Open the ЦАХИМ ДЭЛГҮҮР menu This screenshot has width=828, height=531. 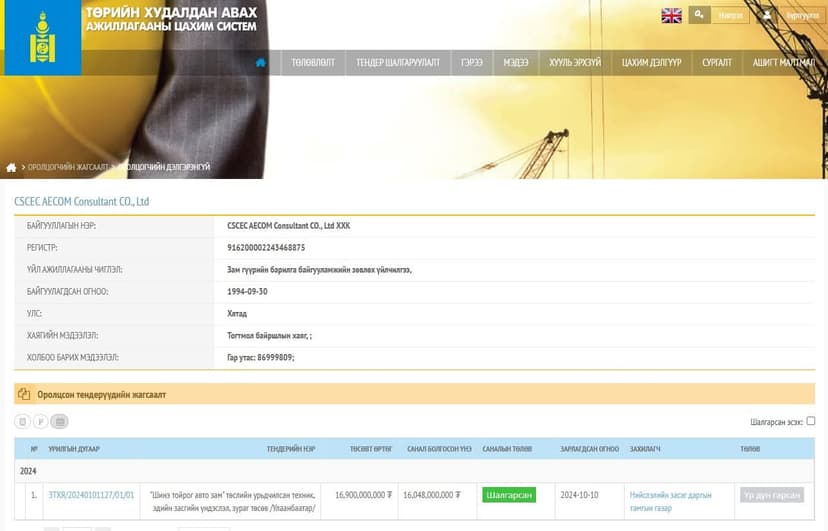tap(651, 63)
